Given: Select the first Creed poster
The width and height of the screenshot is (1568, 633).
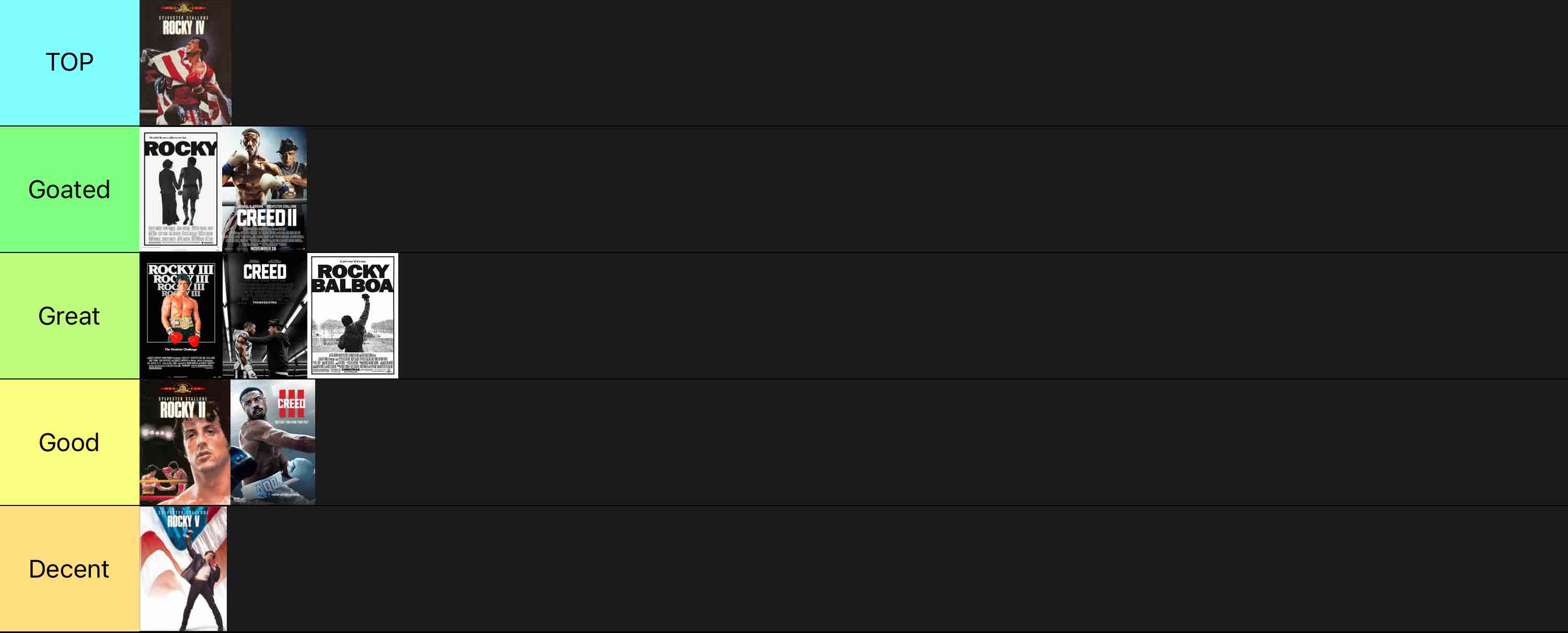Looking at the screenshot, I should pos(265,316).
